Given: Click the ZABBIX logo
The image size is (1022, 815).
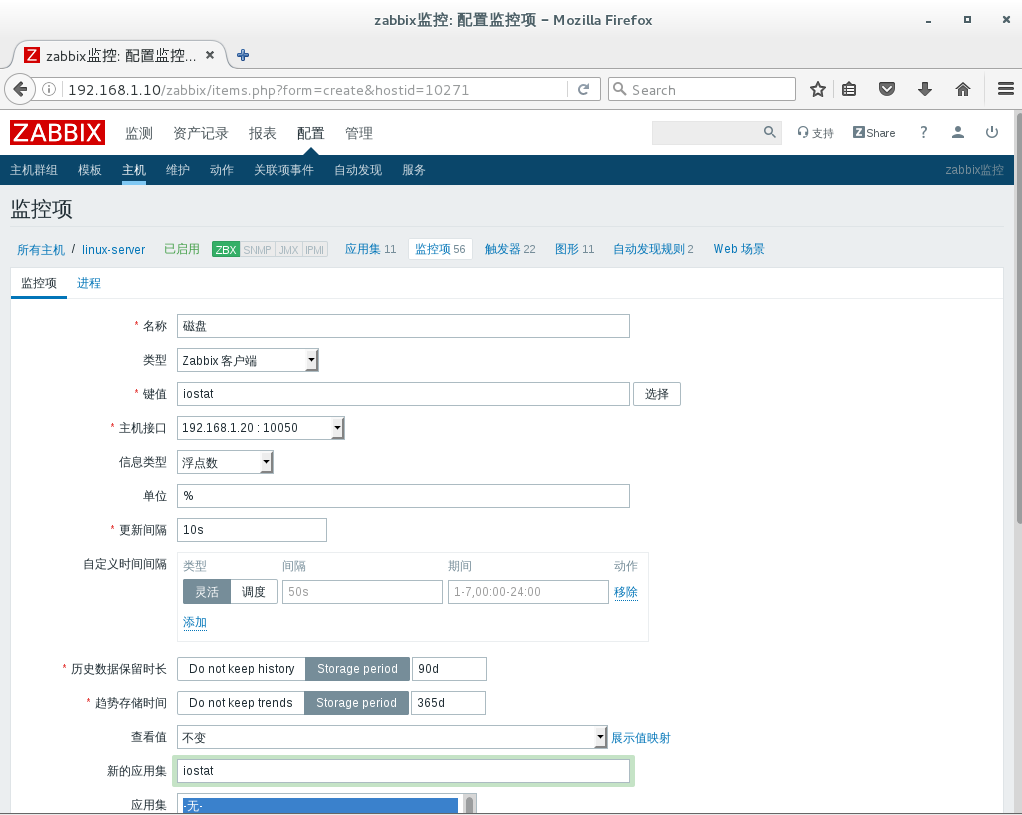Looking at the screenshot, I should [57, 132].
